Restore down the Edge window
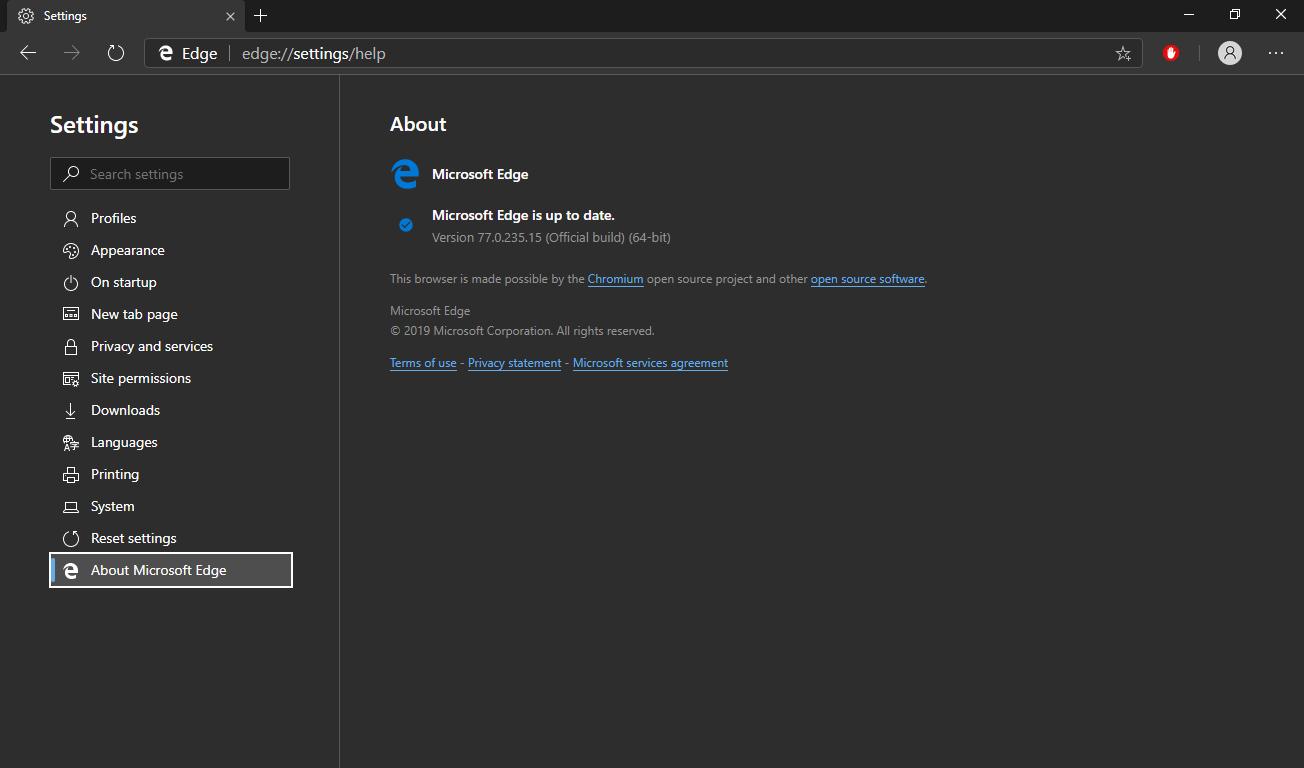 tap(1235, 15)
